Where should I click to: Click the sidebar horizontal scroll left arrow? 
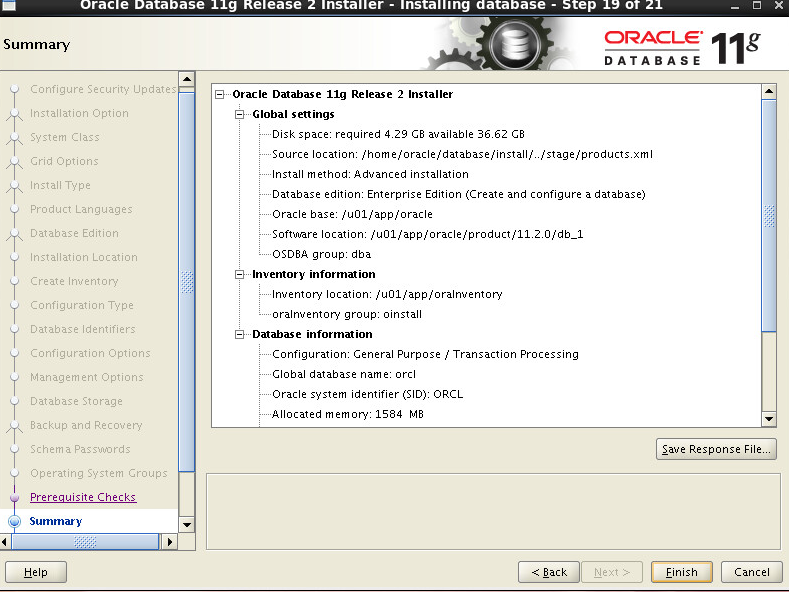[5, 542]
